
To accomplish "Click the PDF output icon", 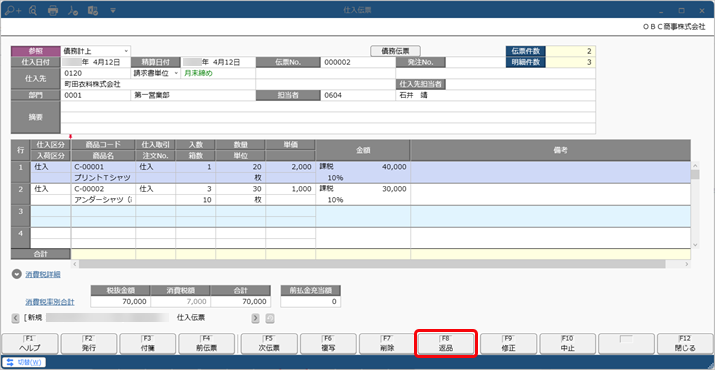I will (73, 10).
